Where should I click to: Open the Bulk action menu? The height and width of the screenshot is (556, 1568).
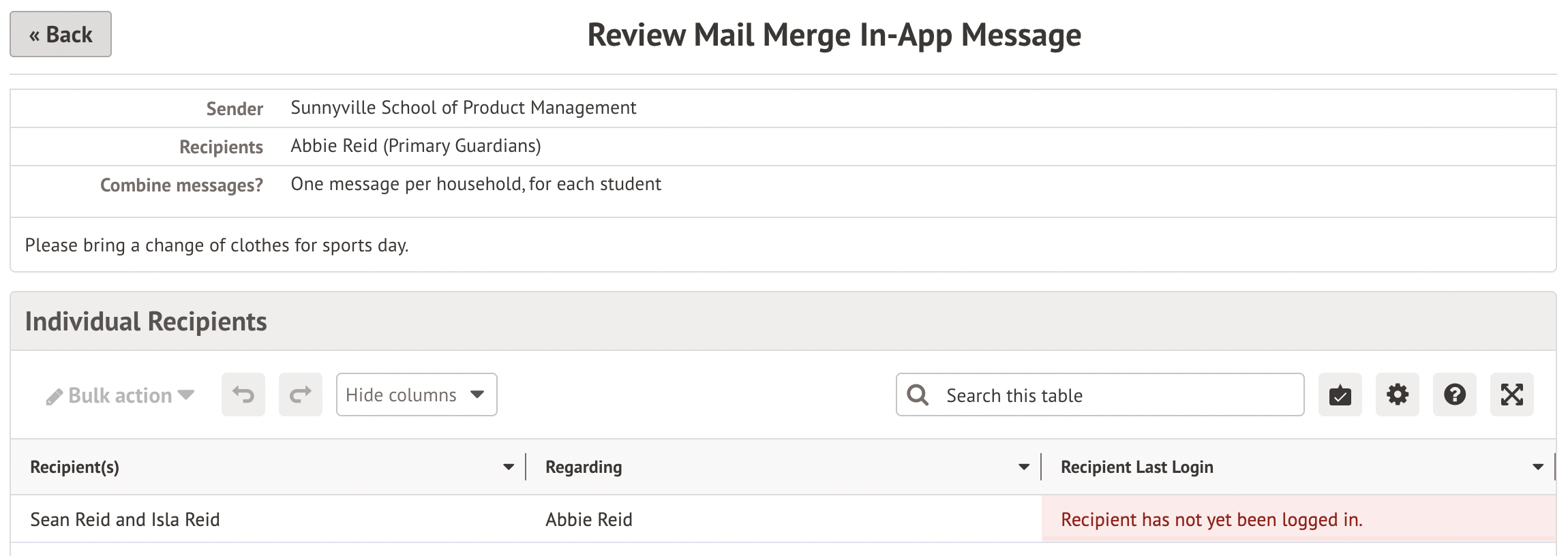click(121, 395)
